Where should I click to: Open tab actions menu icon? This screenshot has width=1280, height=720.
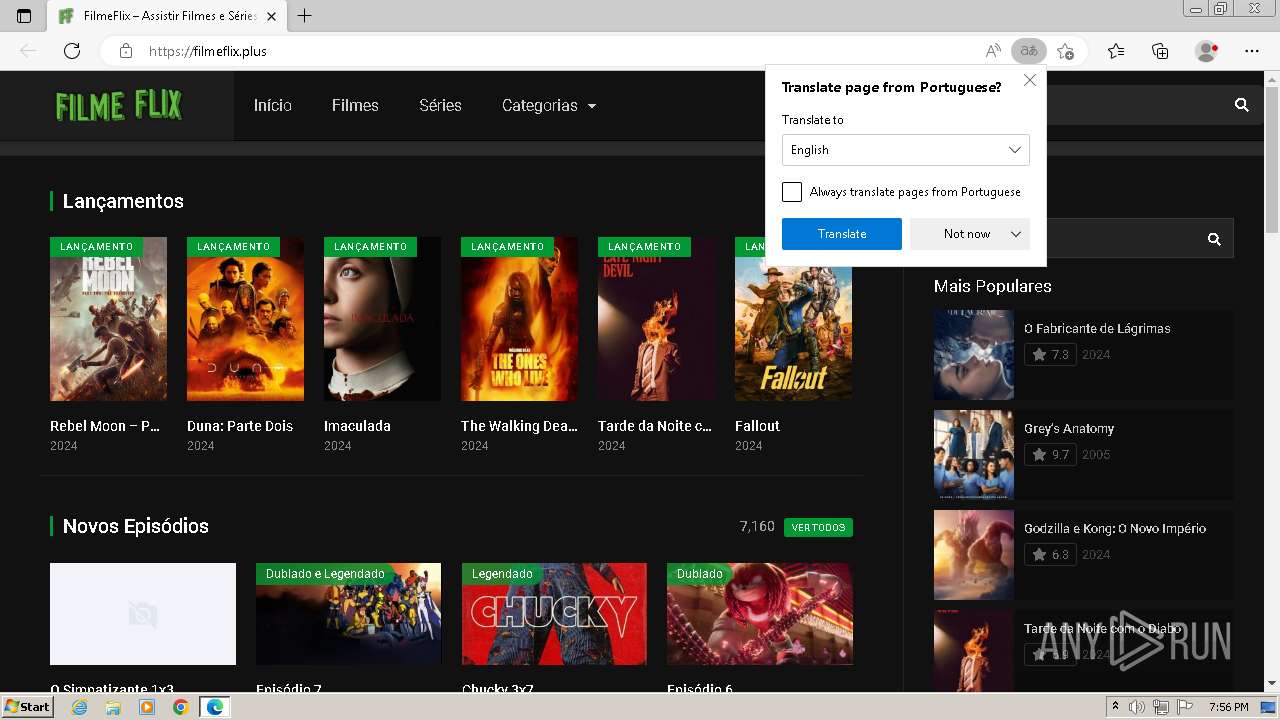point(24,16)
